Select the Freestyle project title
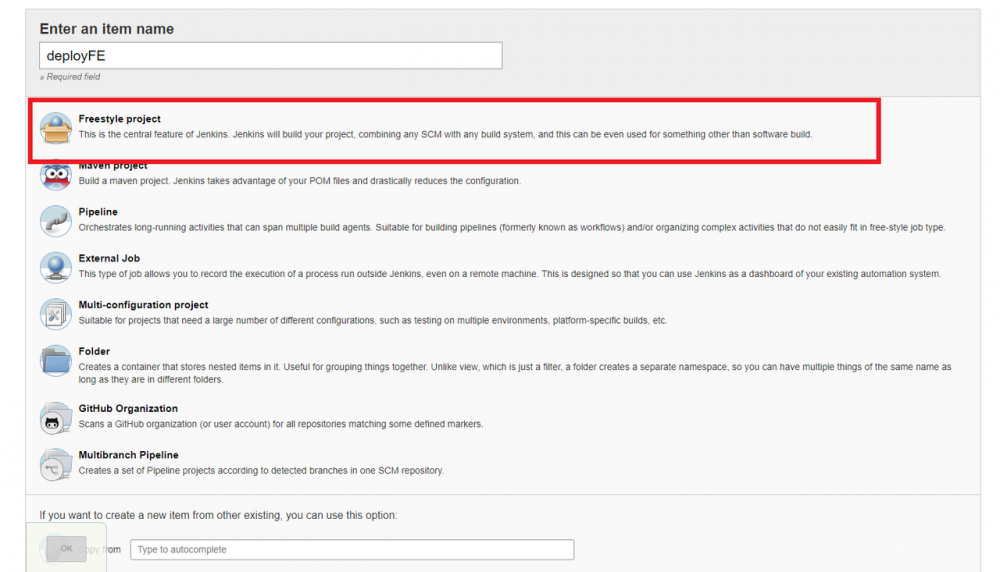This screenshot has width=1000, height=572. (x=119, y=119)
